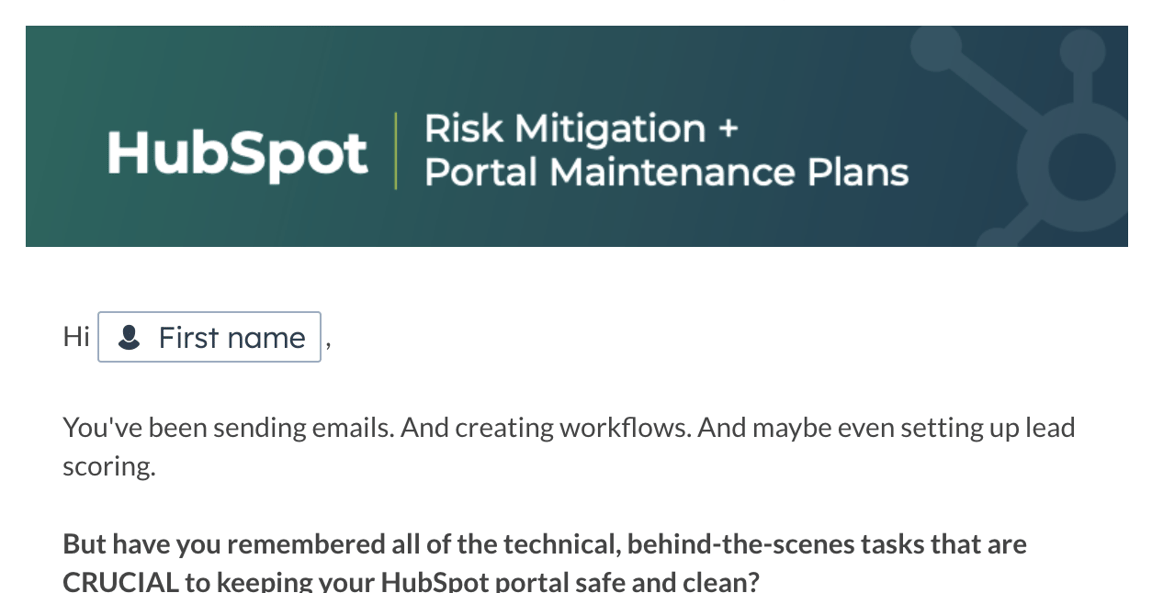Click the "You've been sending emails" sentence

230,428
